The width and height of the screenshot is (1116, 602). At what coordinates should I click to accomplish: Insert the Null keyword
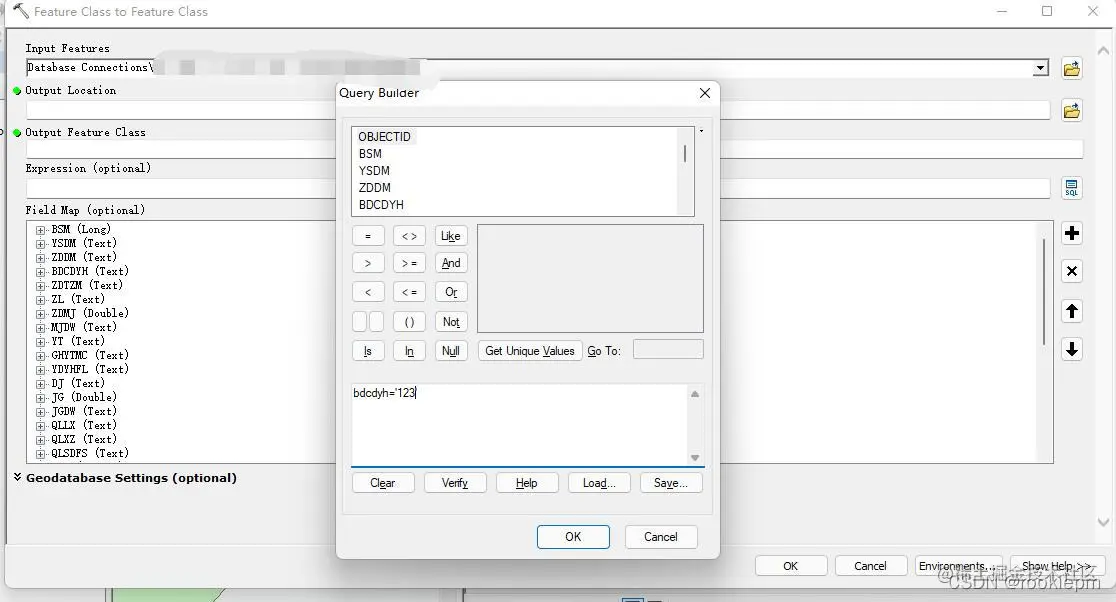click(451, 351)
